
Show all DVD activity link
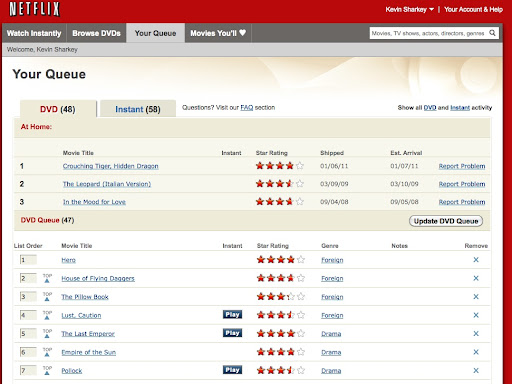pyautogui.click(x=430, y=108)
